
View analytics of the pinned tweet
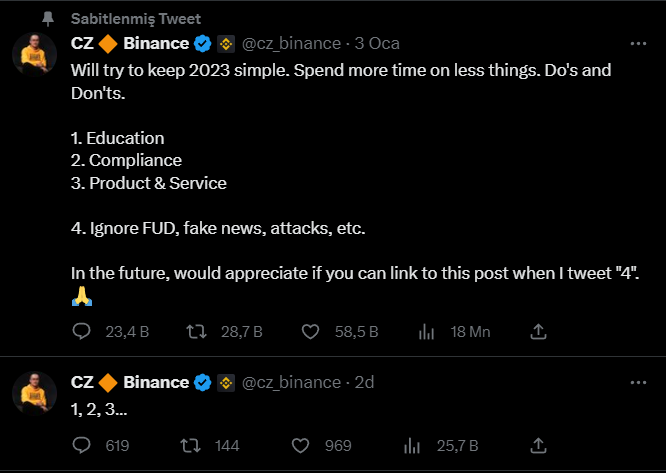(424, 331)
